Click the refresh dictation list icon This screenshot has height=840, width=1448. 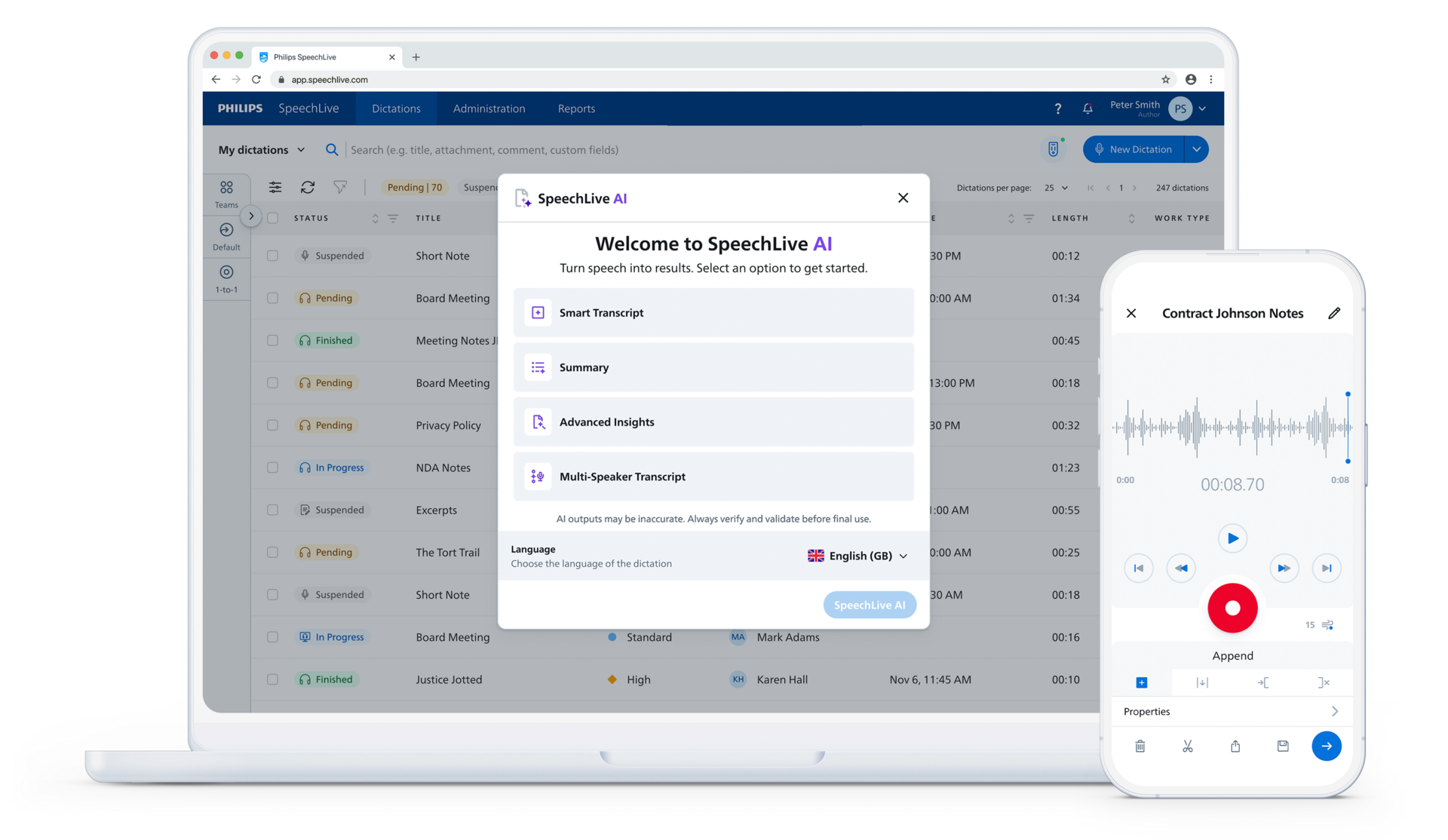pyautogui.click(x=308, y=187)
